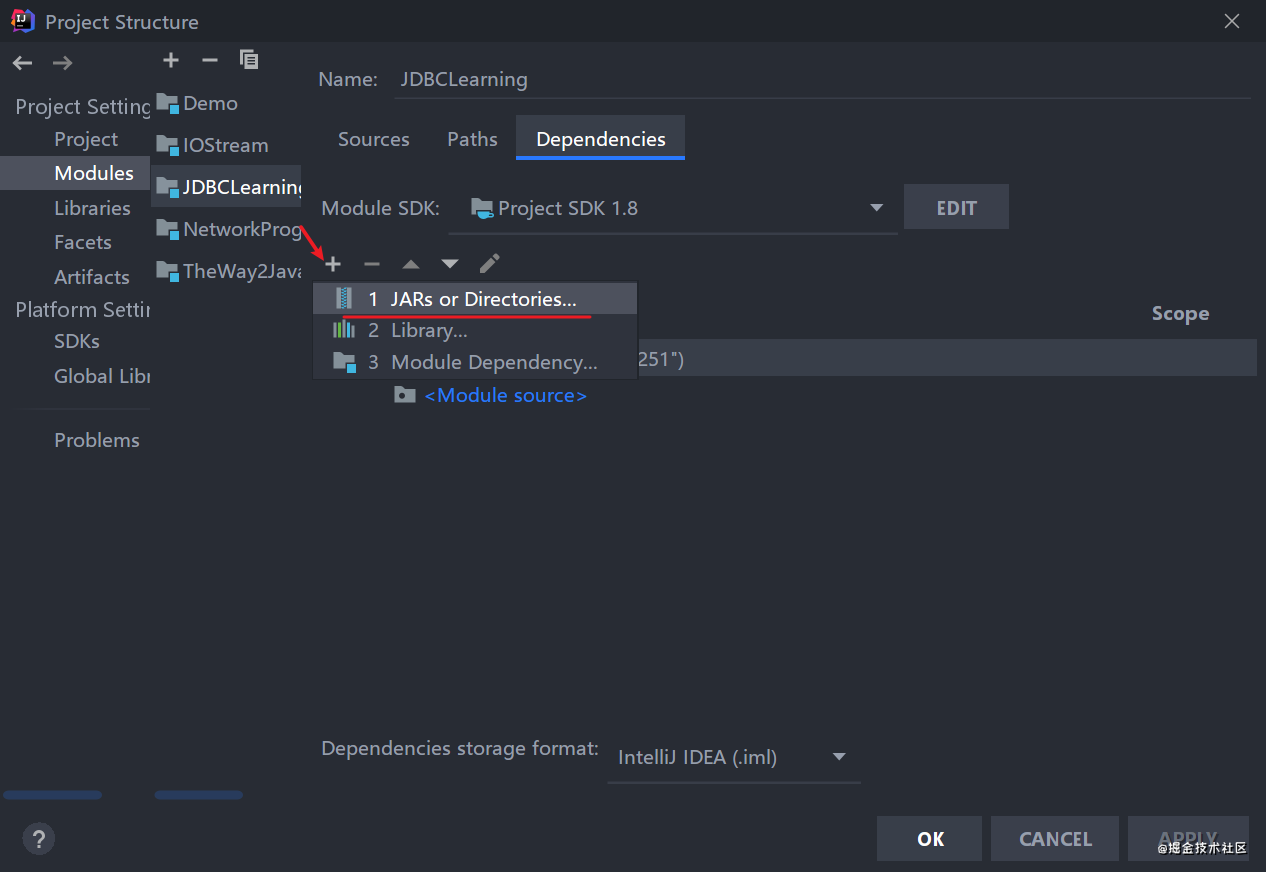Select the Dependencies tab
This screenshot has width=1266, height=872.
[x=600, y=139]
